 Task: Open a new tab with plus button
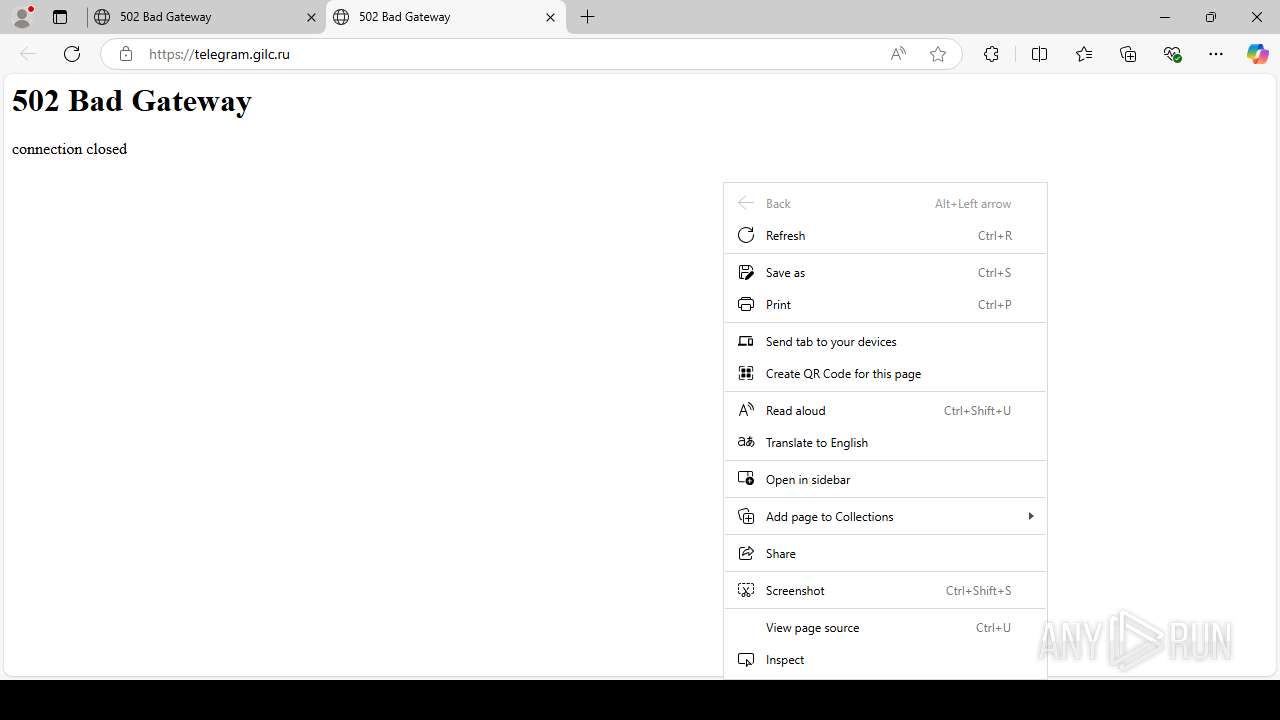coord(588,17)
